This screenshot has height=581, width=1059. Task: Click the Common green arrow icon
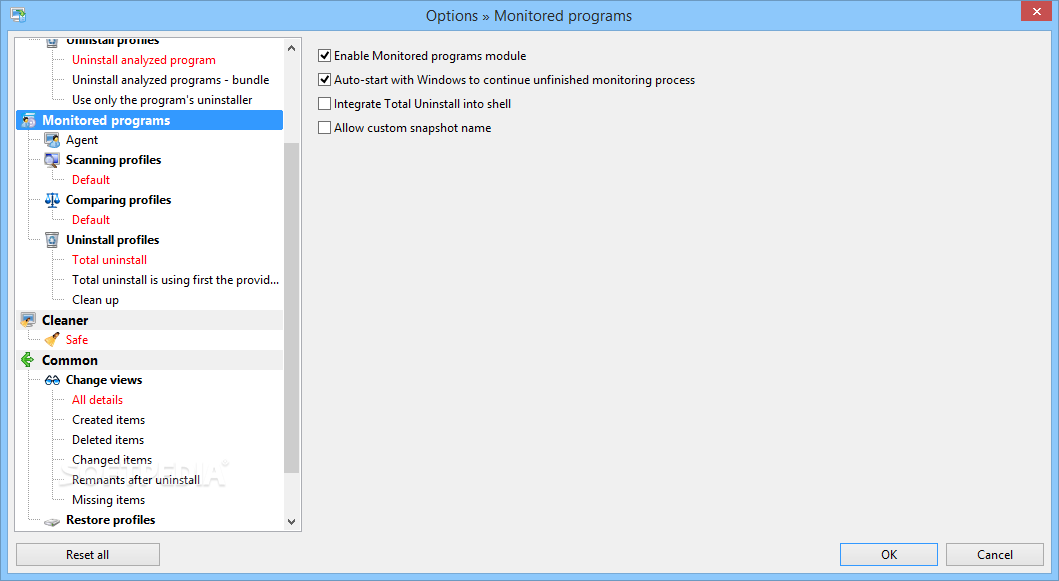tap(28, 360)
